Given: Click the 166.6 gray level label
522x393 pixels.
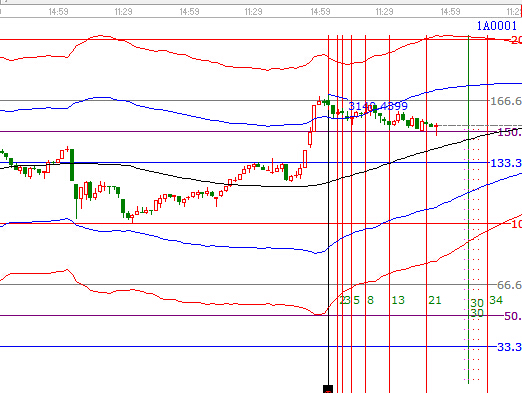Looking at the screenshot, I should [x=506, y=101].
